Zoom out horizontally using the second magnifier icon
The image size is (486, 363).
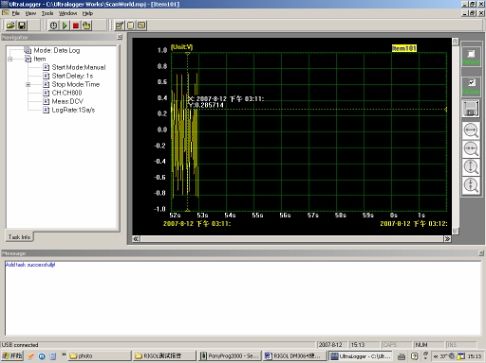coord(471,149)
